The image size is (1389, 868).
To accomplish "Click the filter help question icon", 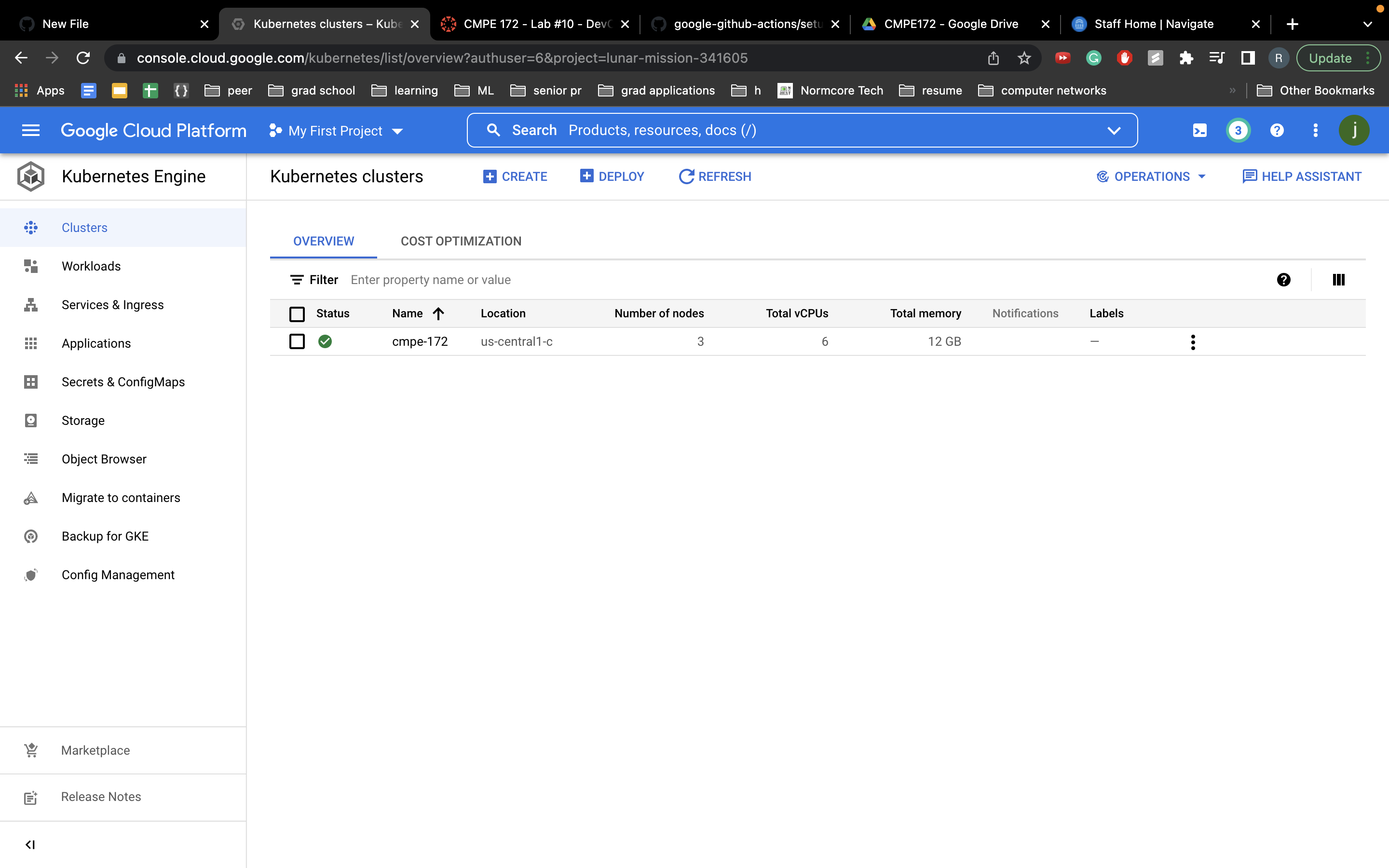I will pos(1283,280).
